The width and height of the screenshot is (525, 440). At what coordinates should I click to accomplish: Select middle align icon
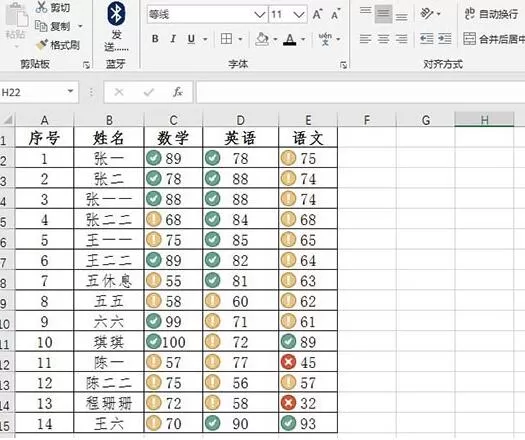383,14
